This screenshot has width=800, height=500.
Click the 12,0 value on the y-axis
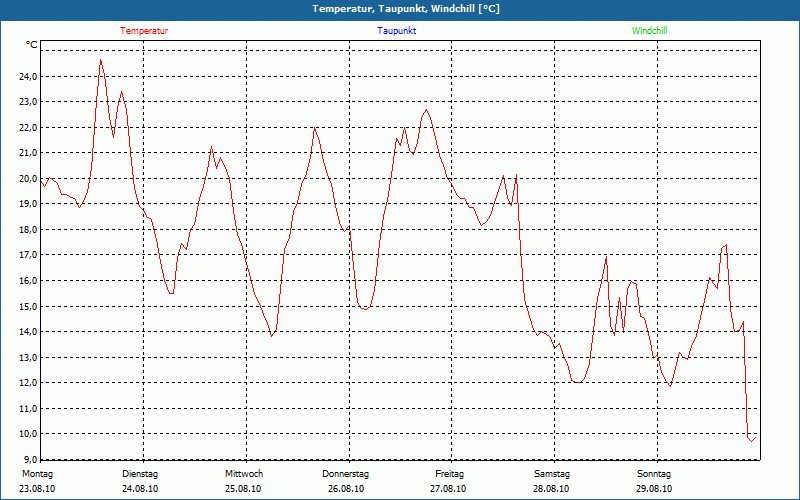[x=28, y=383]
